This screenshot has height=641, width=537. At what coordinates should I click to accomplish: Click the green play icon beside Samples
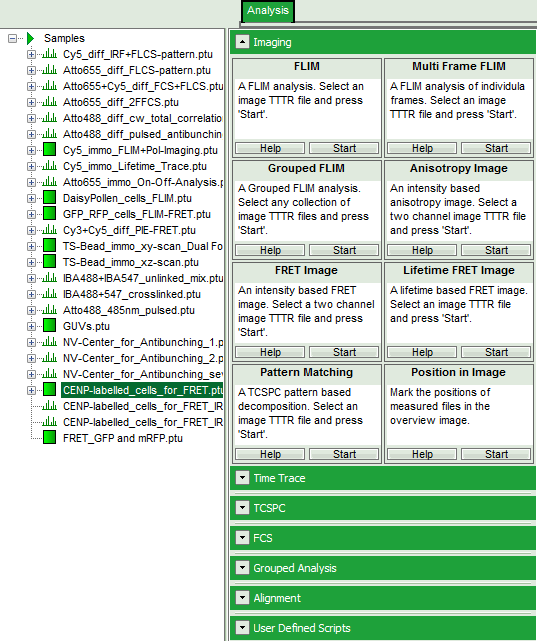coord(31,38)
